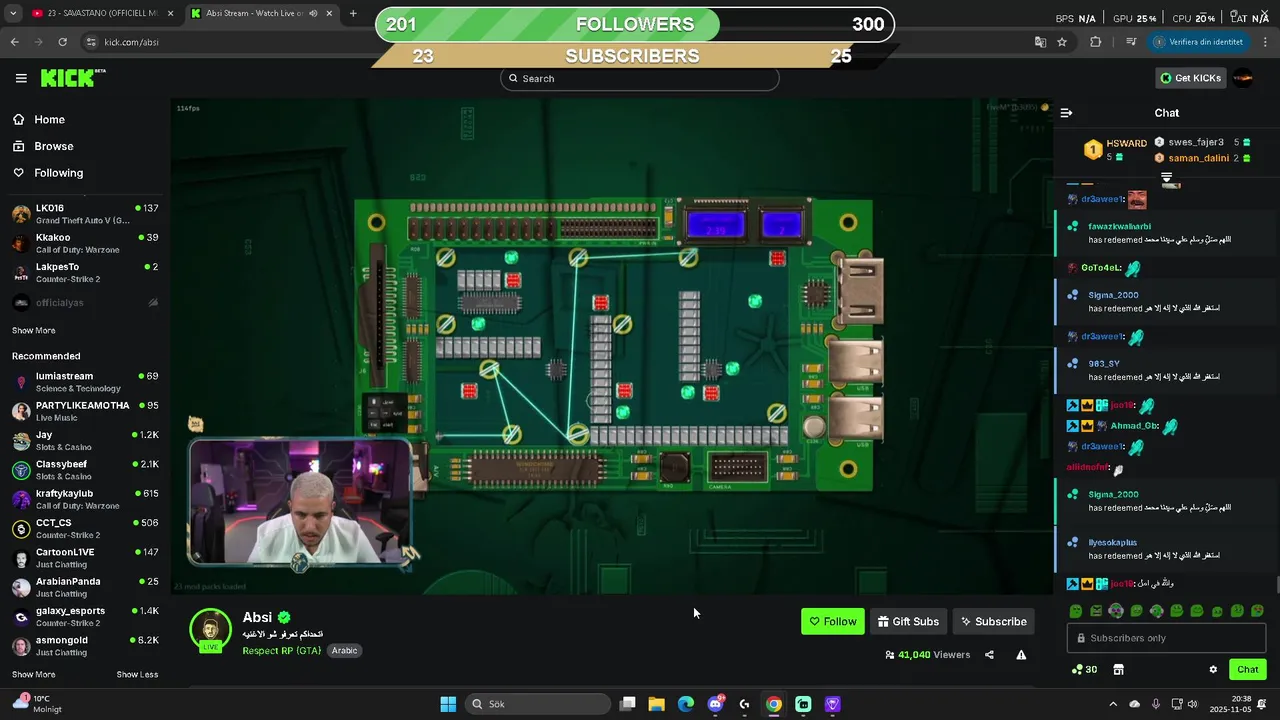1280x720 pixels.
Task: Click Verifiera din identitet button
Action: 1199,42
